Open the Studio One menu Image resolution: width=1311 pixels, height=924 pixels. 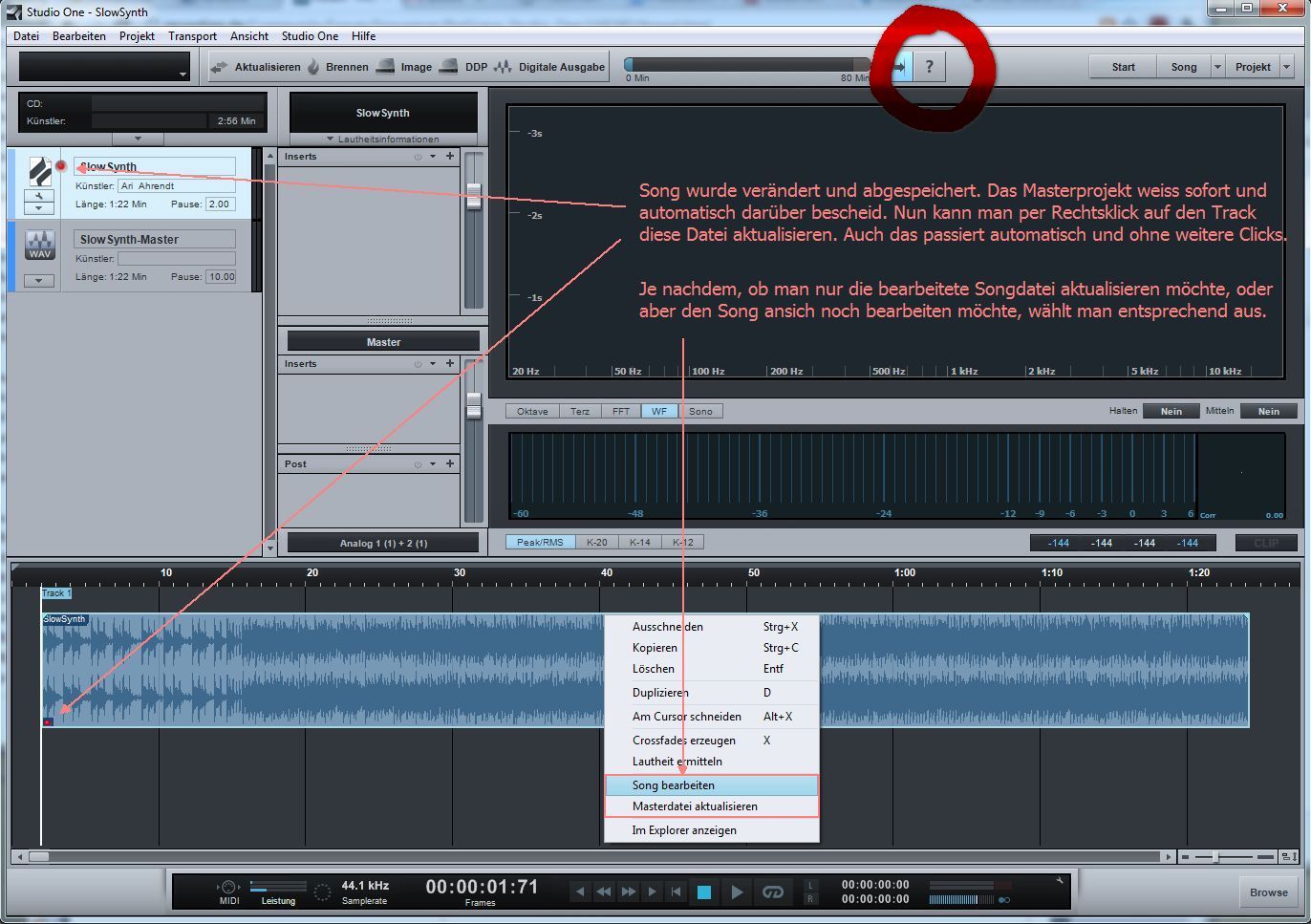click(310, 36)
